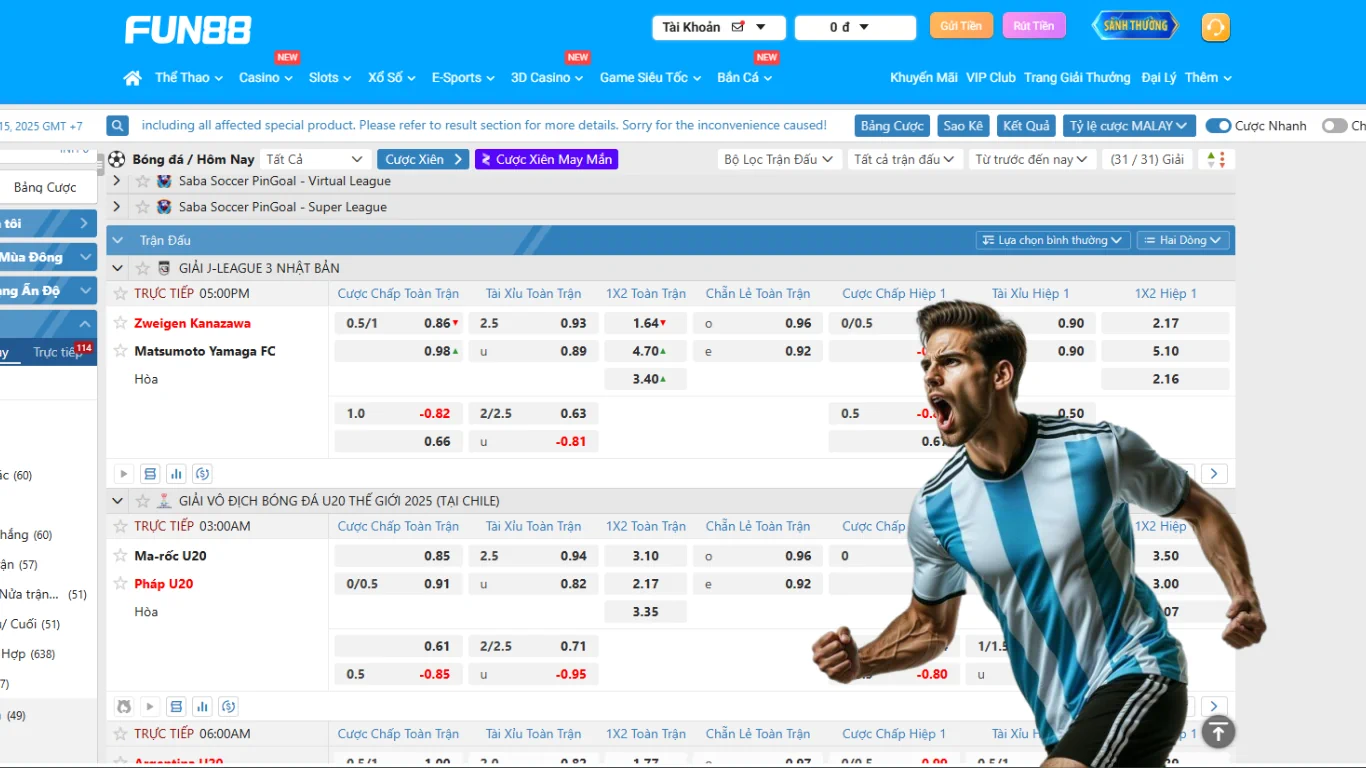This screenshot has height=768, width=1366.
Task: Open live chat support headset icon
Action: click(x=1215, y=27)
